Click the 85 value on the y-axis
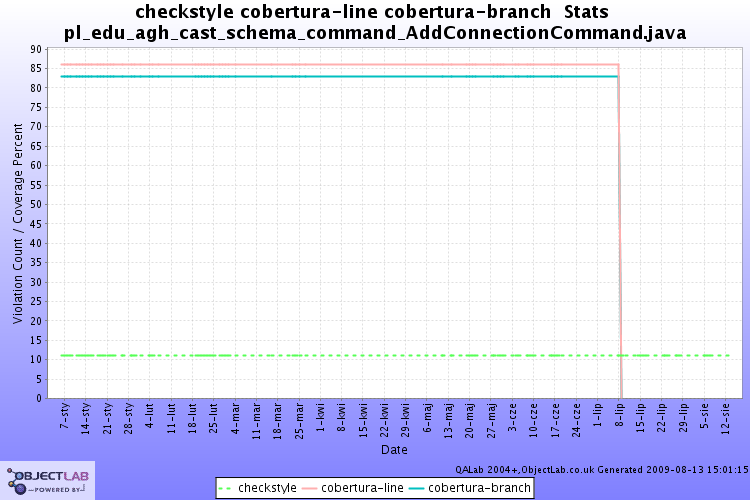 pos(36,68)
